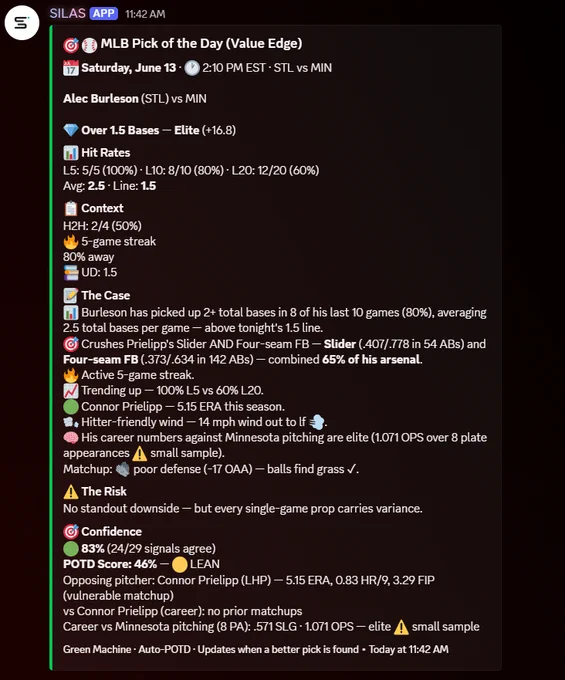Click the calendar emoji beside Saturday, June 13

point(71,68)
